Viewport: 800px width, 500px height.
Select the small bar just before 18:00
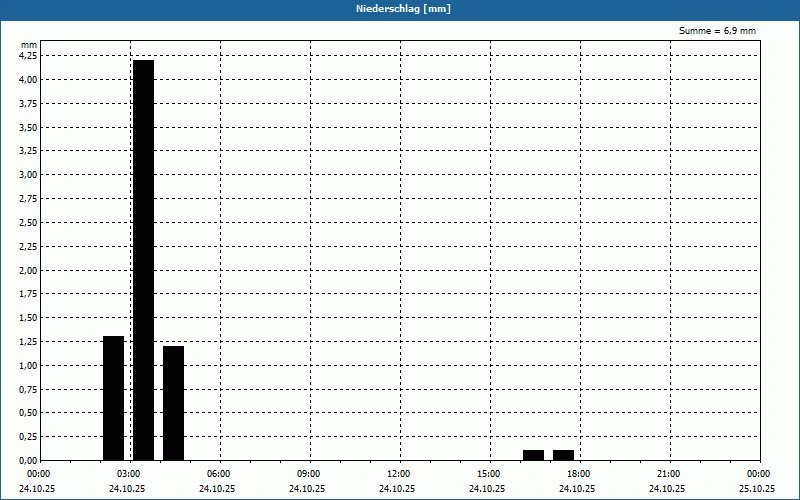563,455
